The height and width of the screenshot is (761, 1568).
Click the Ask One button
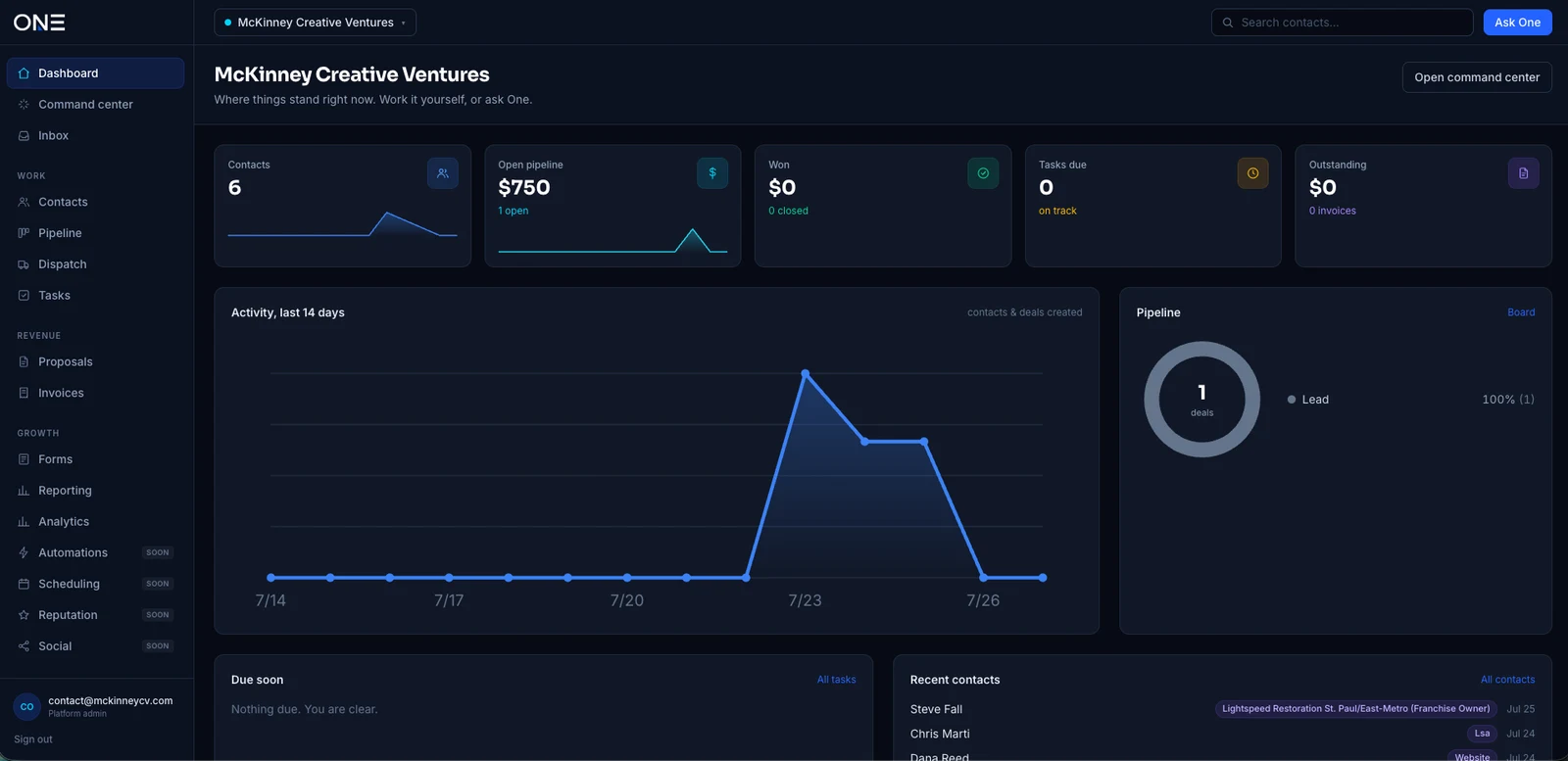tap(1517, 23)
